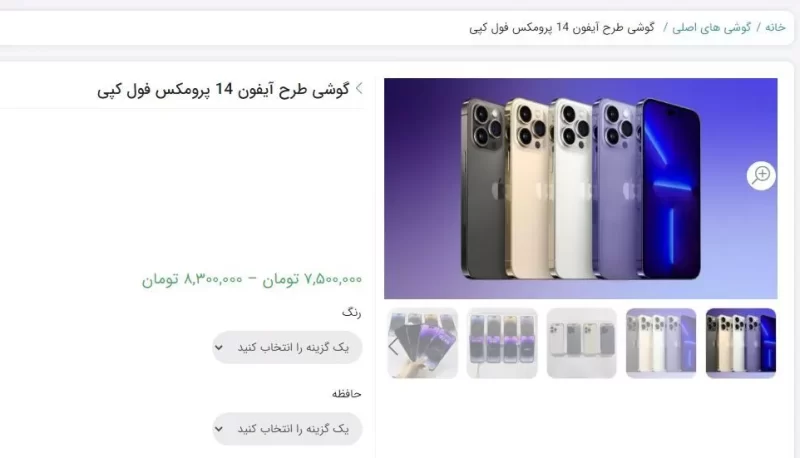Open the حافظه storage dropdown

(x=287, y=429)
